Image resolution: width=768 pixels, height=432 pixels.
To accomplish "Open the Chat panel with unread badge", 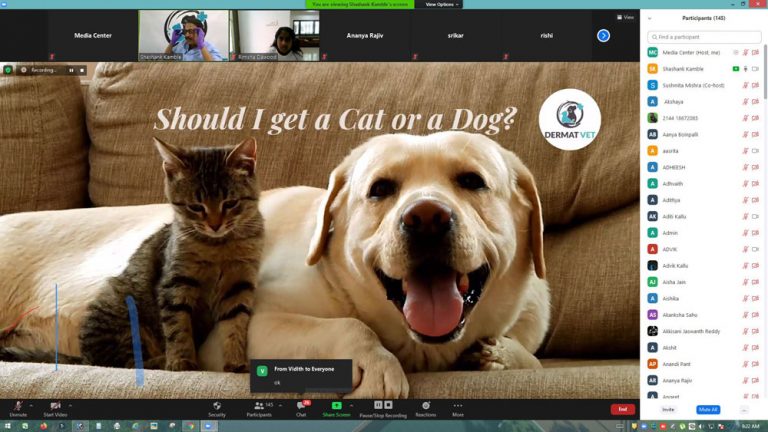I will pyautogui.click(x=301, y=408).
